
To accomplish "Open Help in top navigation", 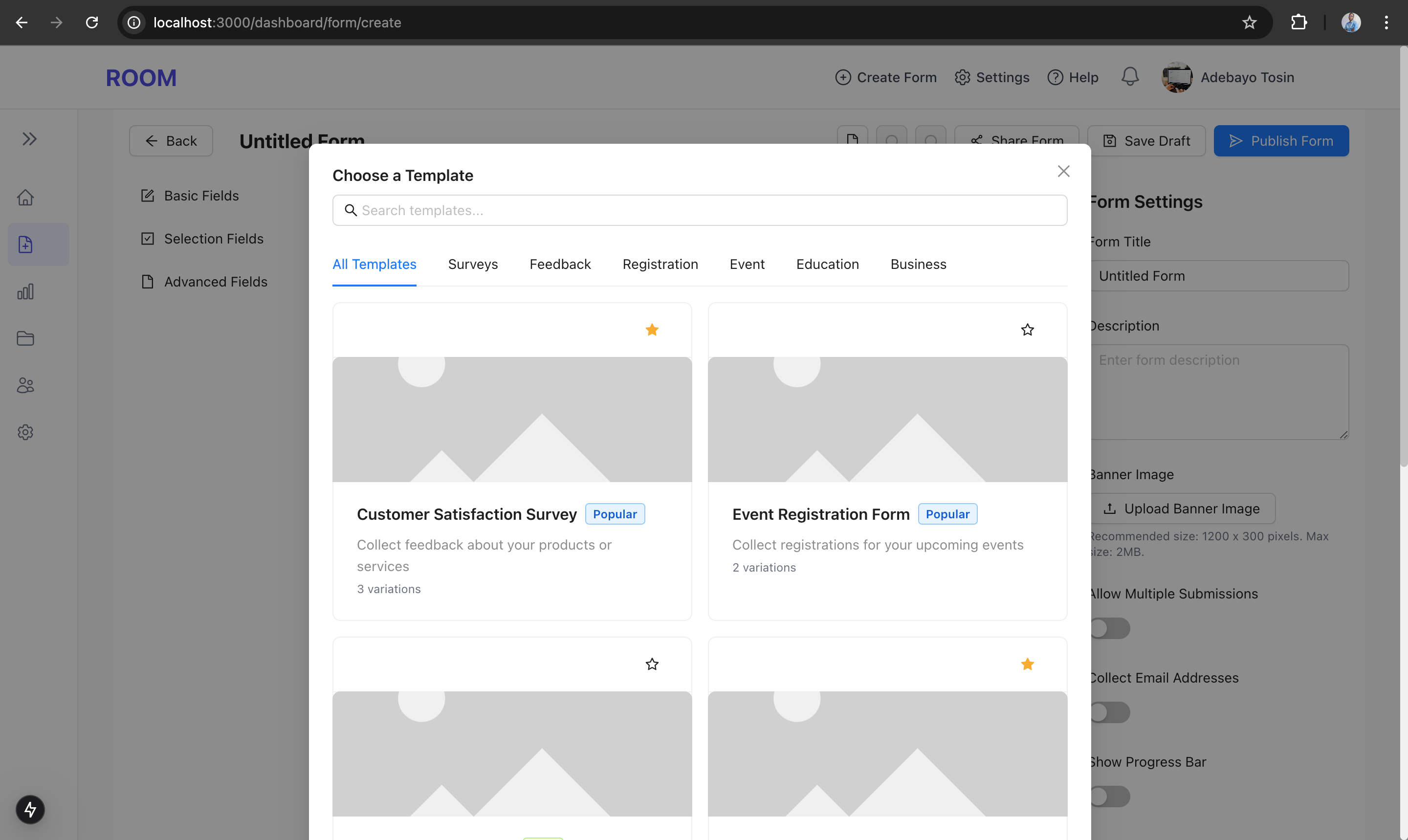I will click(1073, 77).
